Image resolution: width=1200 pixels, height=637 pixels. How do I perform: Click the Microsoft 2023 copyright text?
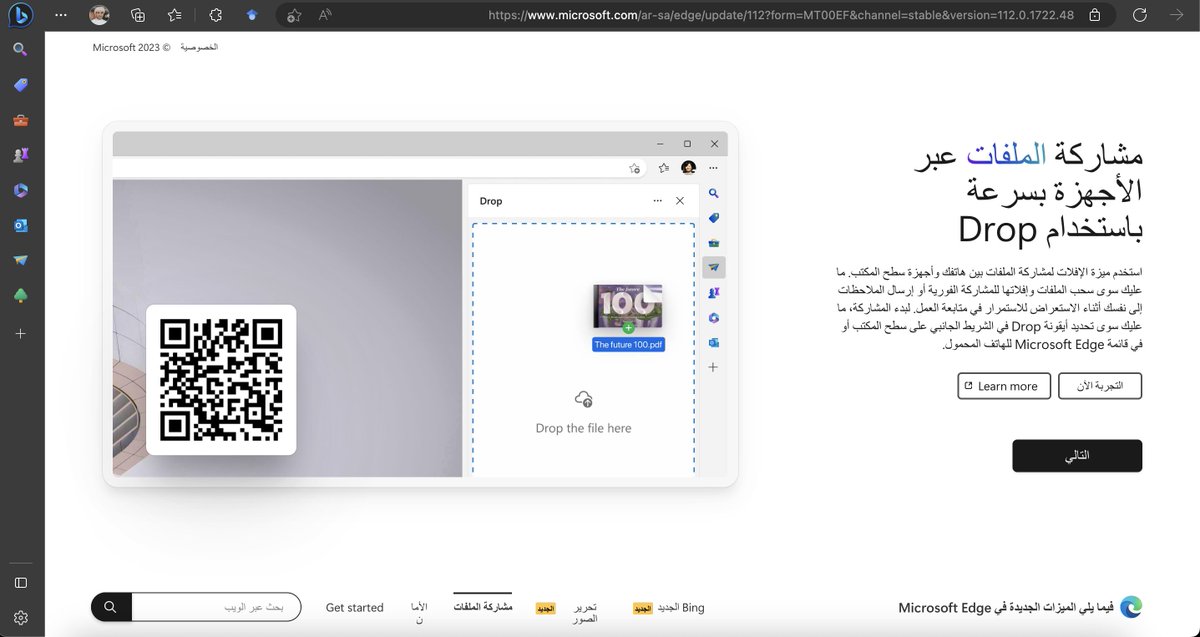[x=132, y=48]
